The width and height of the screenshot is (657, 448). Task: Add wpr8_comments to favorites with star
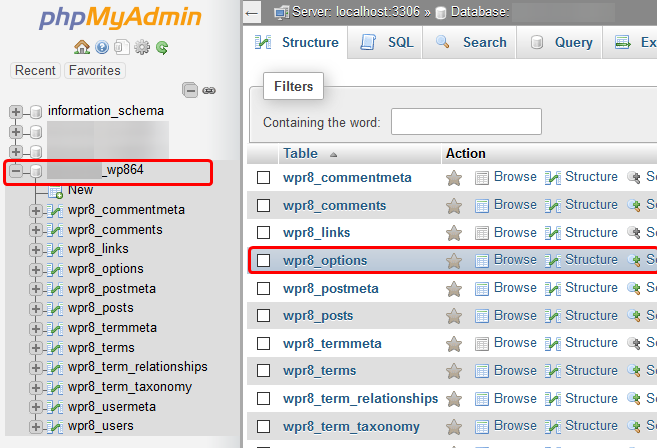454,206
